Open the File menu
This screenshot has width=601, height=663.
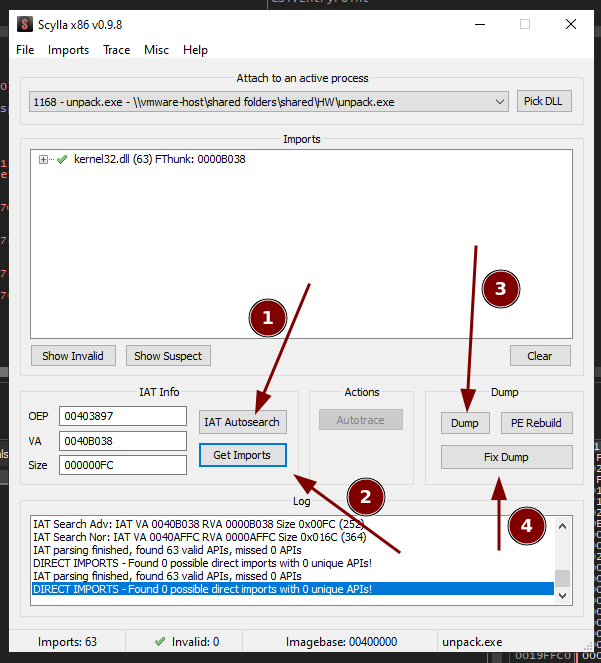pos(25,50)
